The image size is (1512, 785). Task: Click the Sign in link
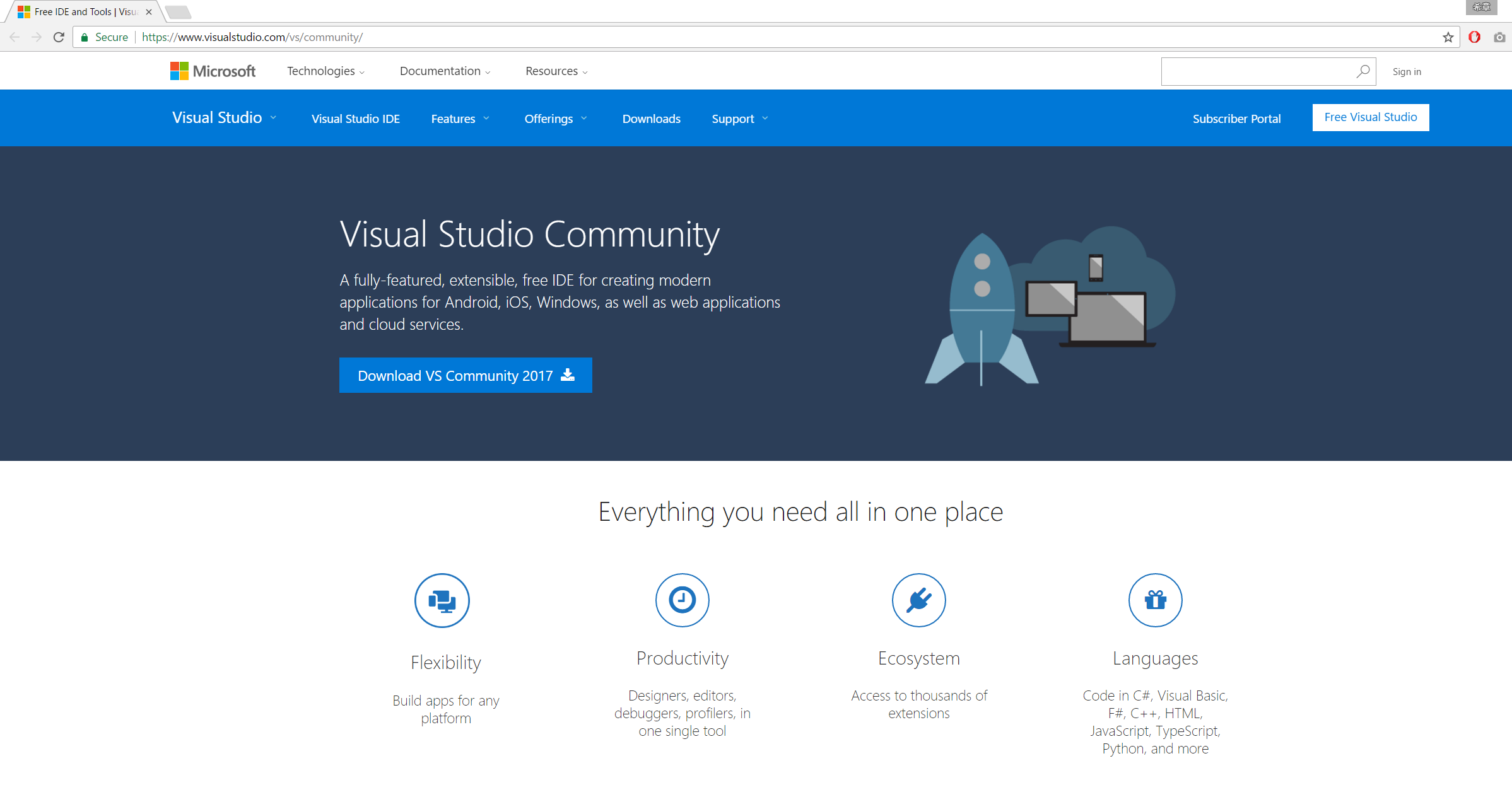point(1407,71)
